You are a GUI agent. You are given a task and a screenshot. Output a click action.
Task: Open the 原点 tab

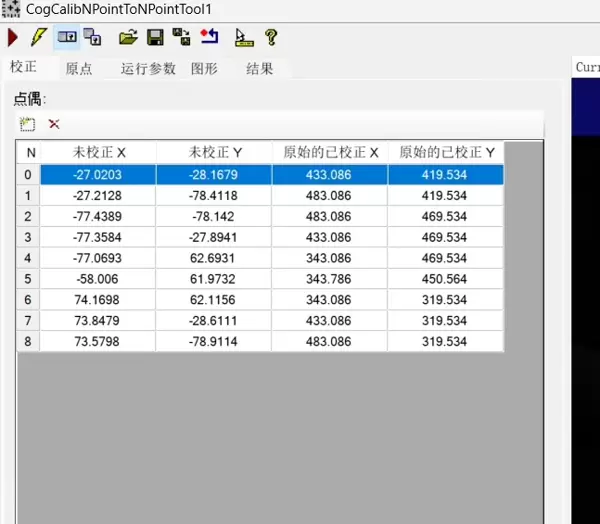pos(79,69)
